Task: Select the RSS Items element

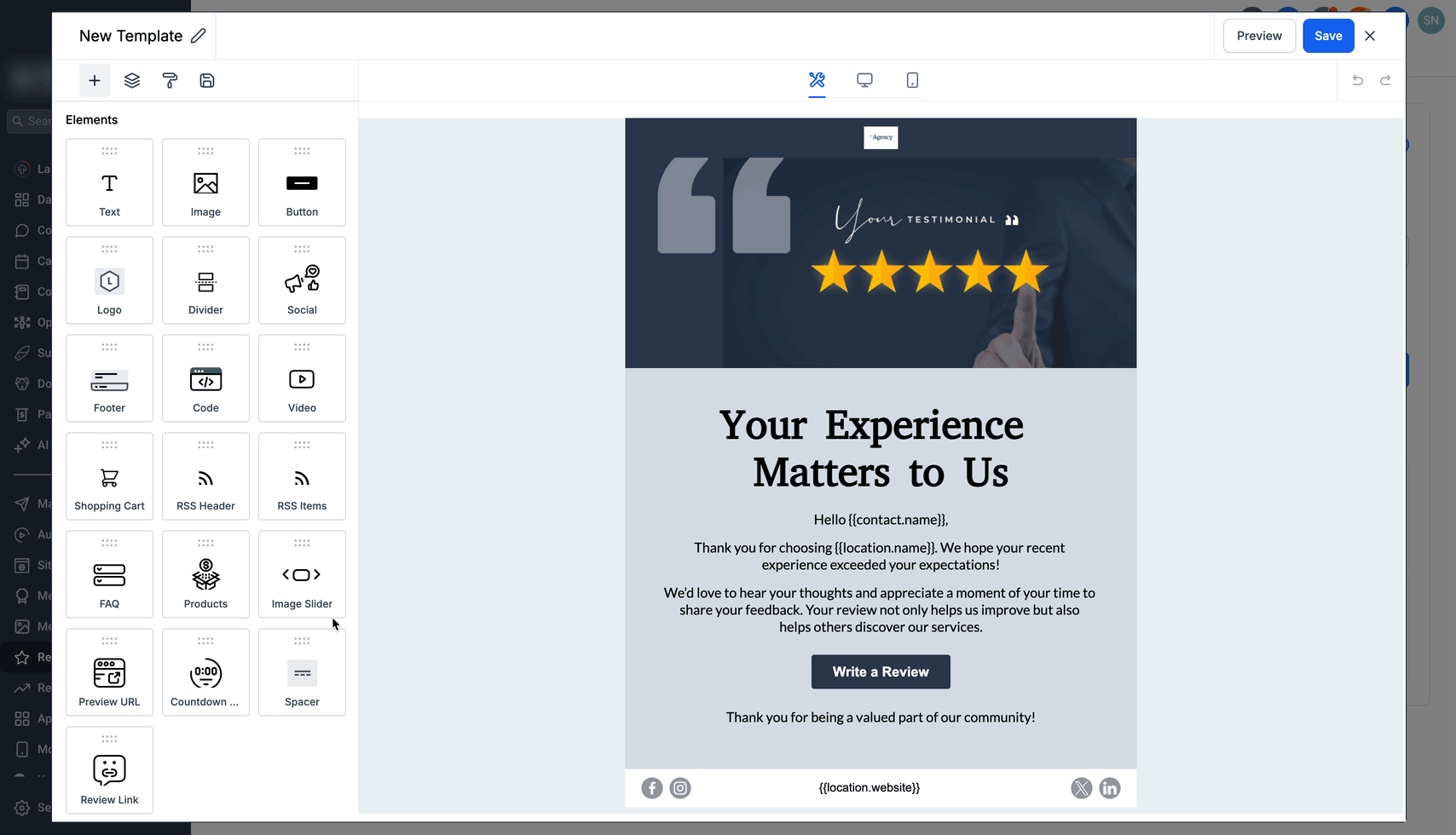Action: (x=302, y=476)
